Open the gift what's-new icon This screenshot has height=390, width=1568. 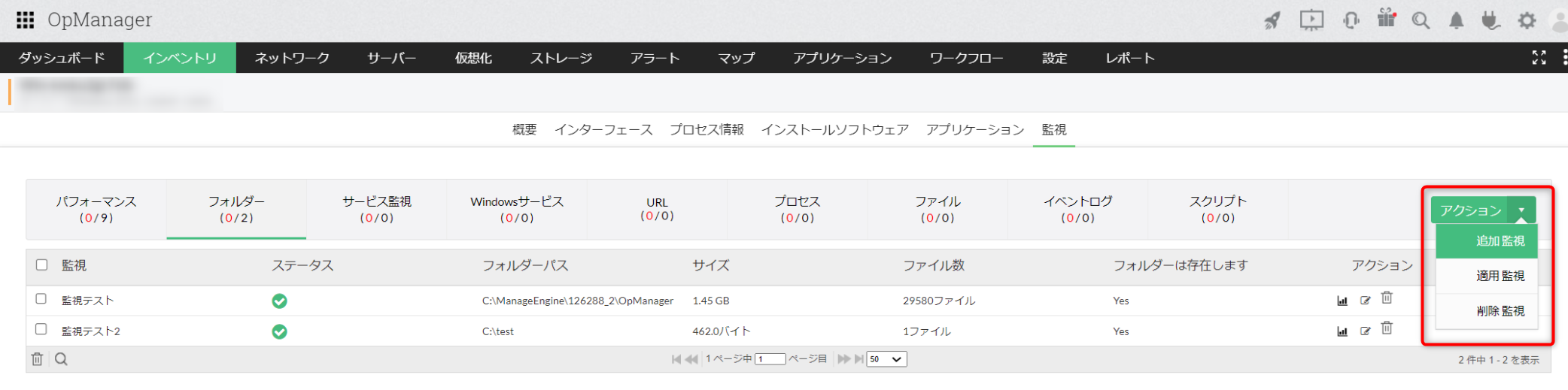coord(1386,19)
